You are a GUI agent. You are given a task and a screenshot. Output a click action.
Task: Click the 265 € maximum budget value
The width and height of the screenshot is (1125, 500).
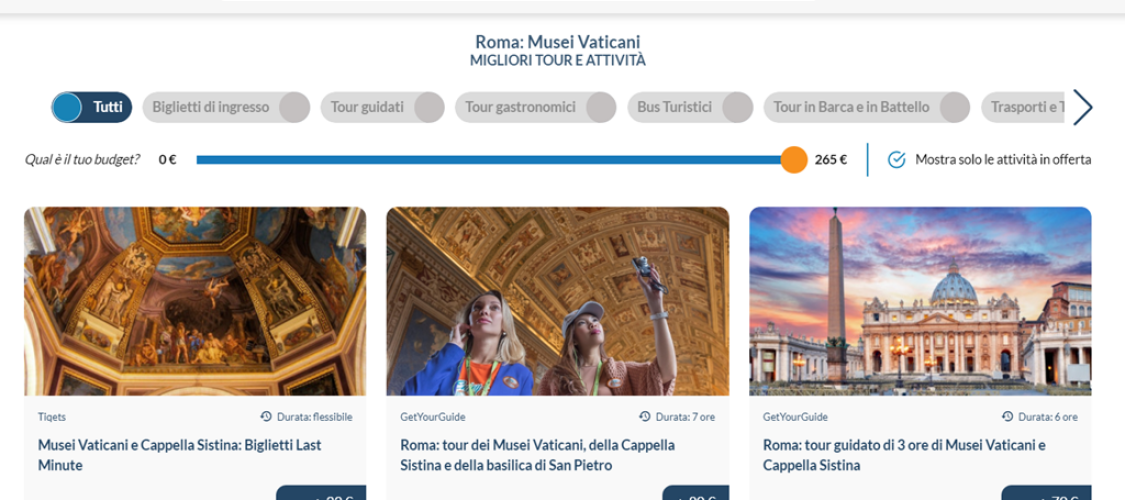[831, 159]
